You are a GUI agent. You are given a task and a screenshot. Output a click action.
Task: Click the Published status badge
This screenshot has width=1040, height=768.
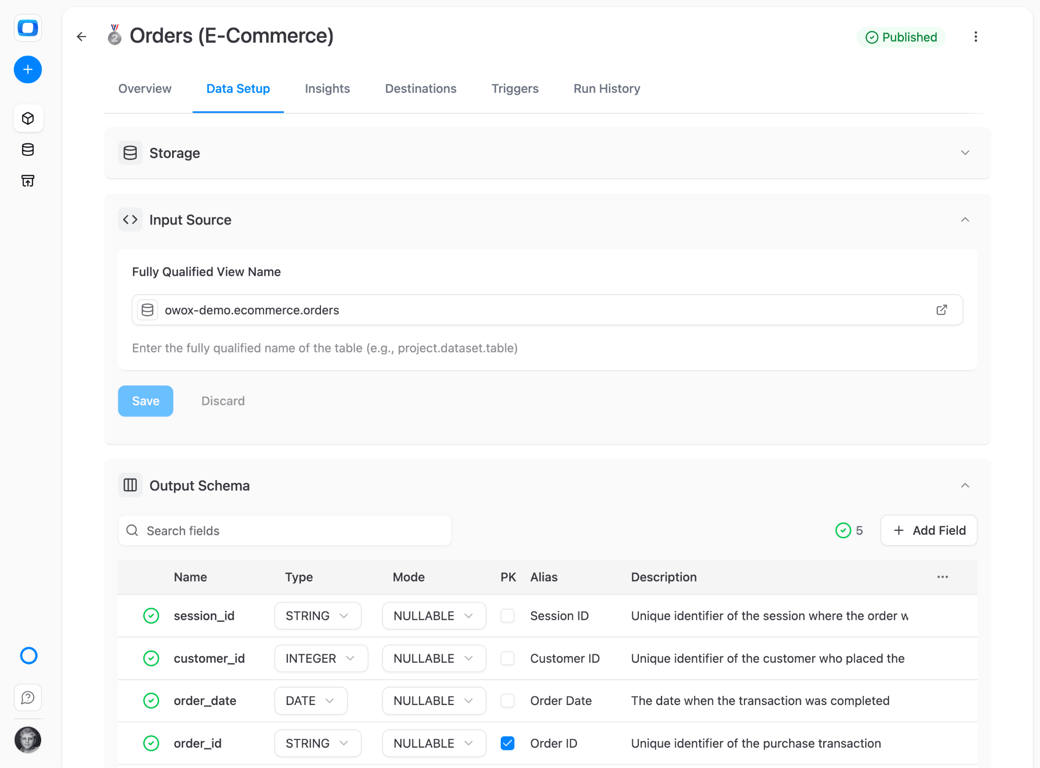901,37
